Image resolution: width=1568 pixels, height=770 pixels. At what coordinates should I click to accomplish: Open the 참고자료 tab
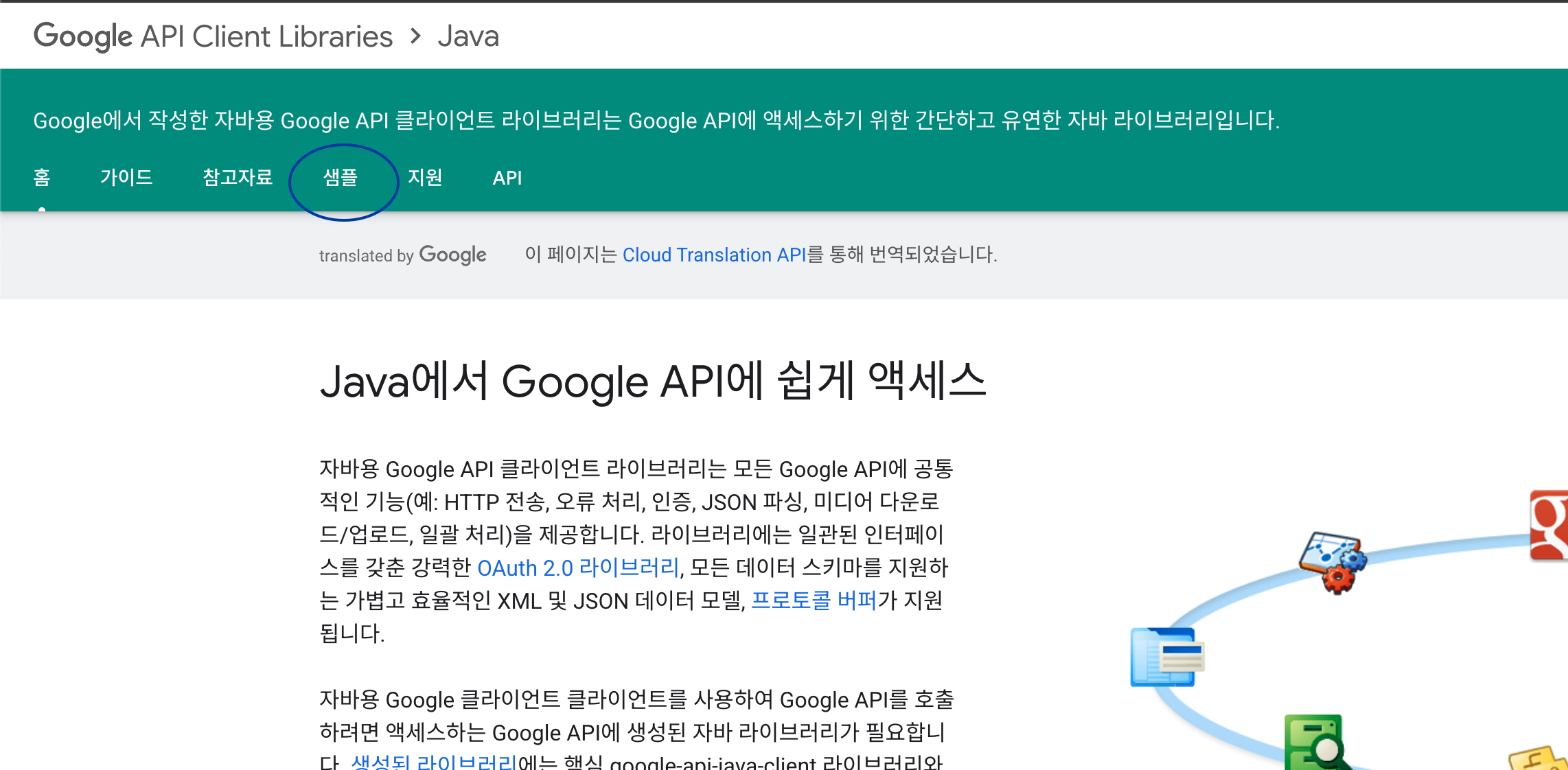238,178
